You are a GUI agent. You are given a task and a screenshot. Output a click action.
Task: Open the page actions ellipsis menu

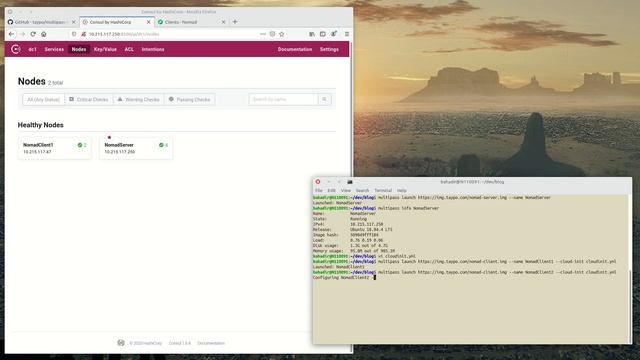(x=263, y=34)
